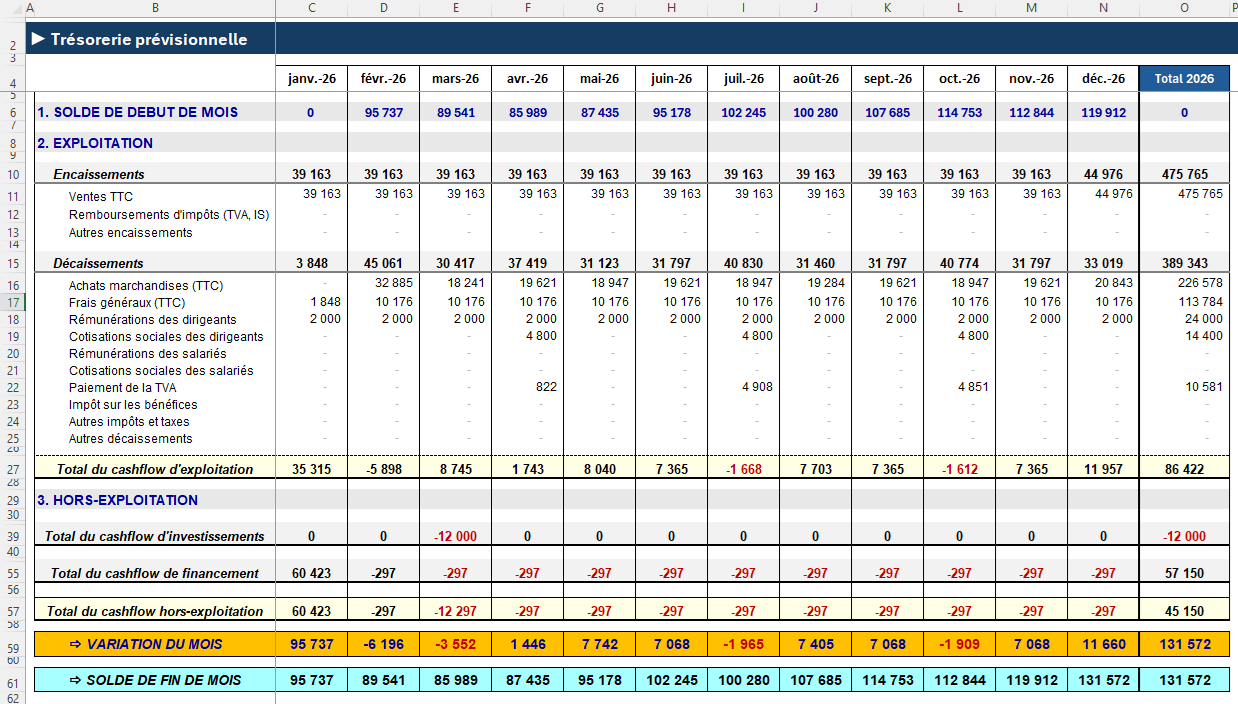Click row header 17
The width and height of the screenshot is (1238, 704).
12,302
